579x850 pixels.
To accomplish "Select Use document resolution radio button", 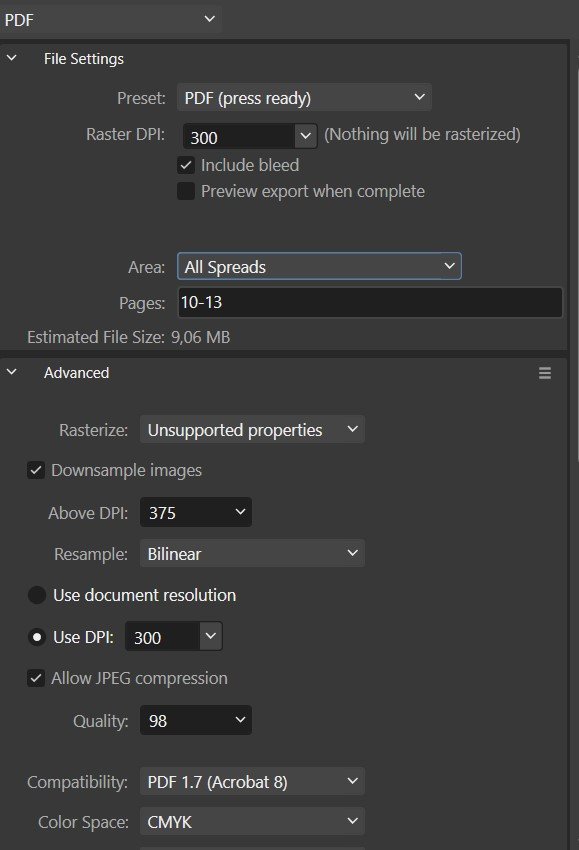I will [36, 595].
